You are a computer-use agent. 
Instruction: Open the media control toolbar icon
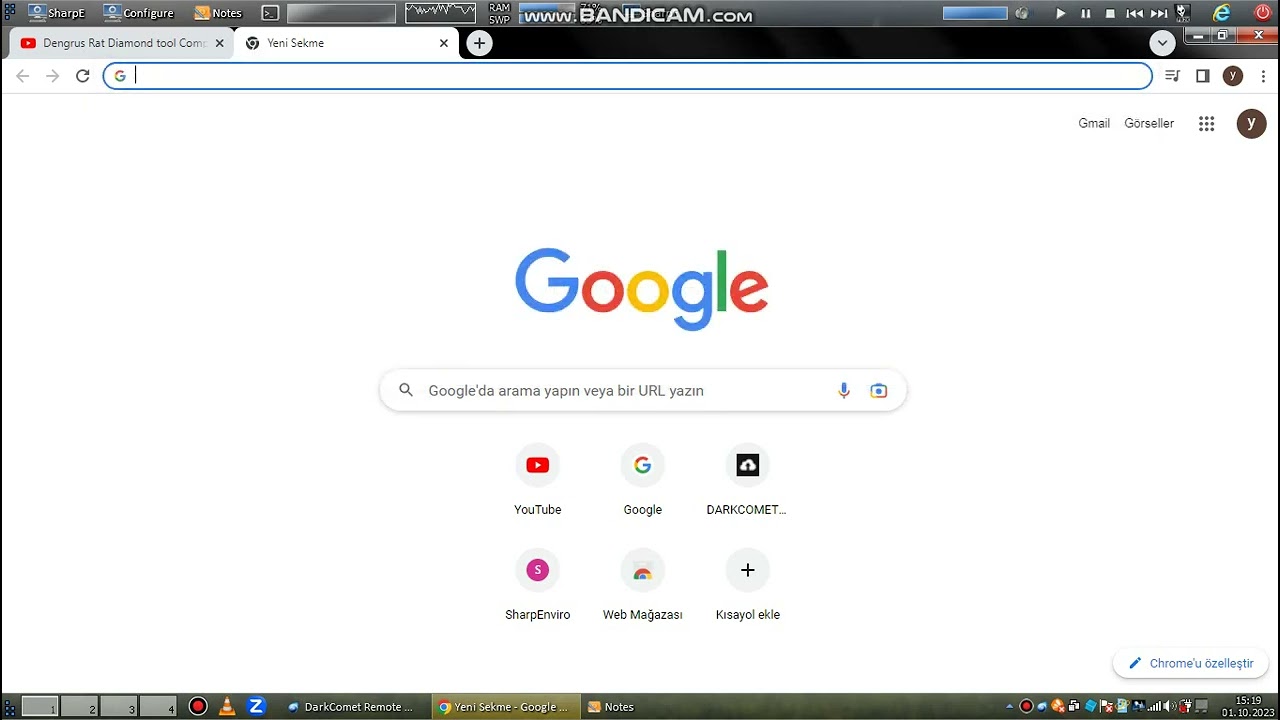pyautogui.click(x=1173, y=76)
